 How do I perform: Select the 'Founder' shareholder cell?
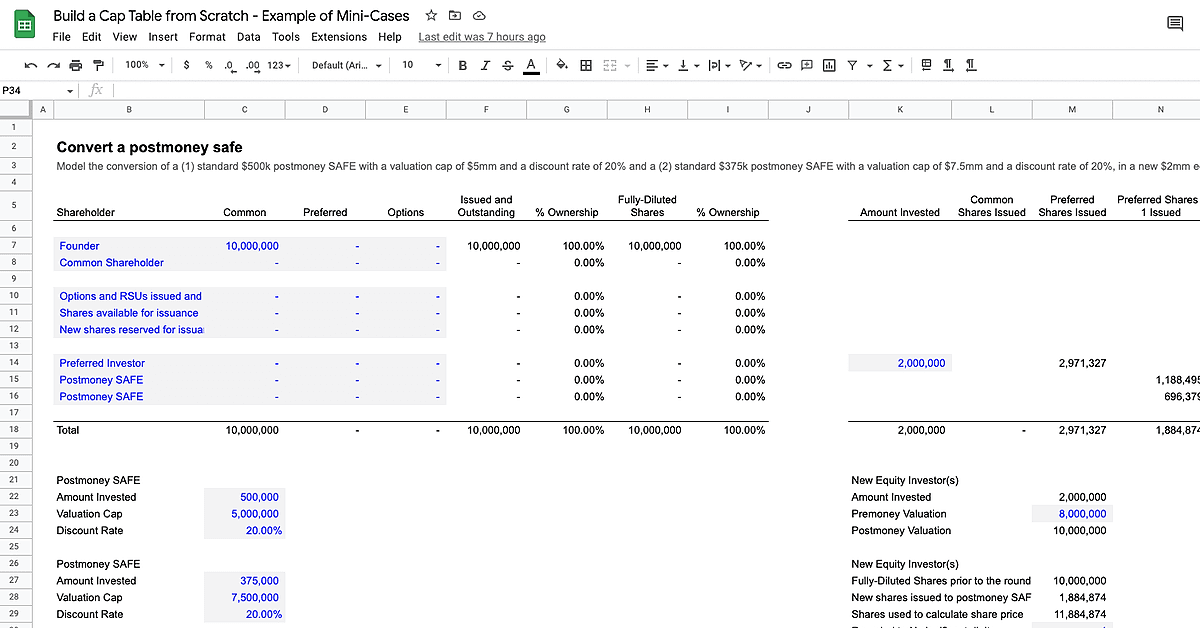click(129, 246)
